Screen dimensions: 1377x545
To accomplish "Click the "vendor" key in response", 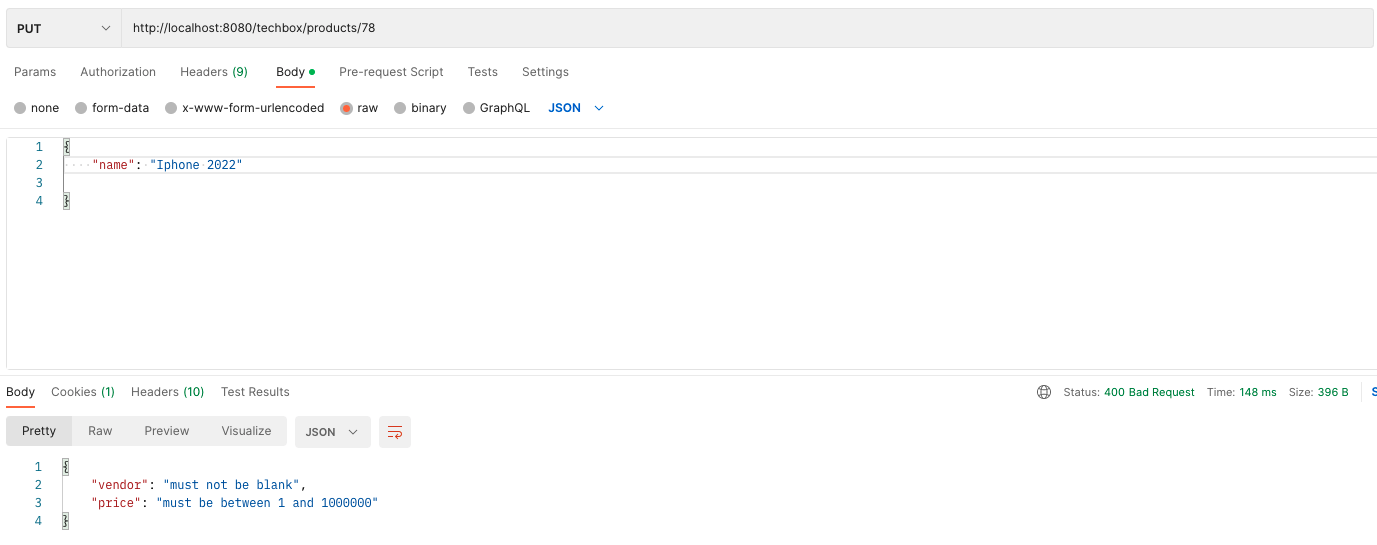I will tap(120, 485).
